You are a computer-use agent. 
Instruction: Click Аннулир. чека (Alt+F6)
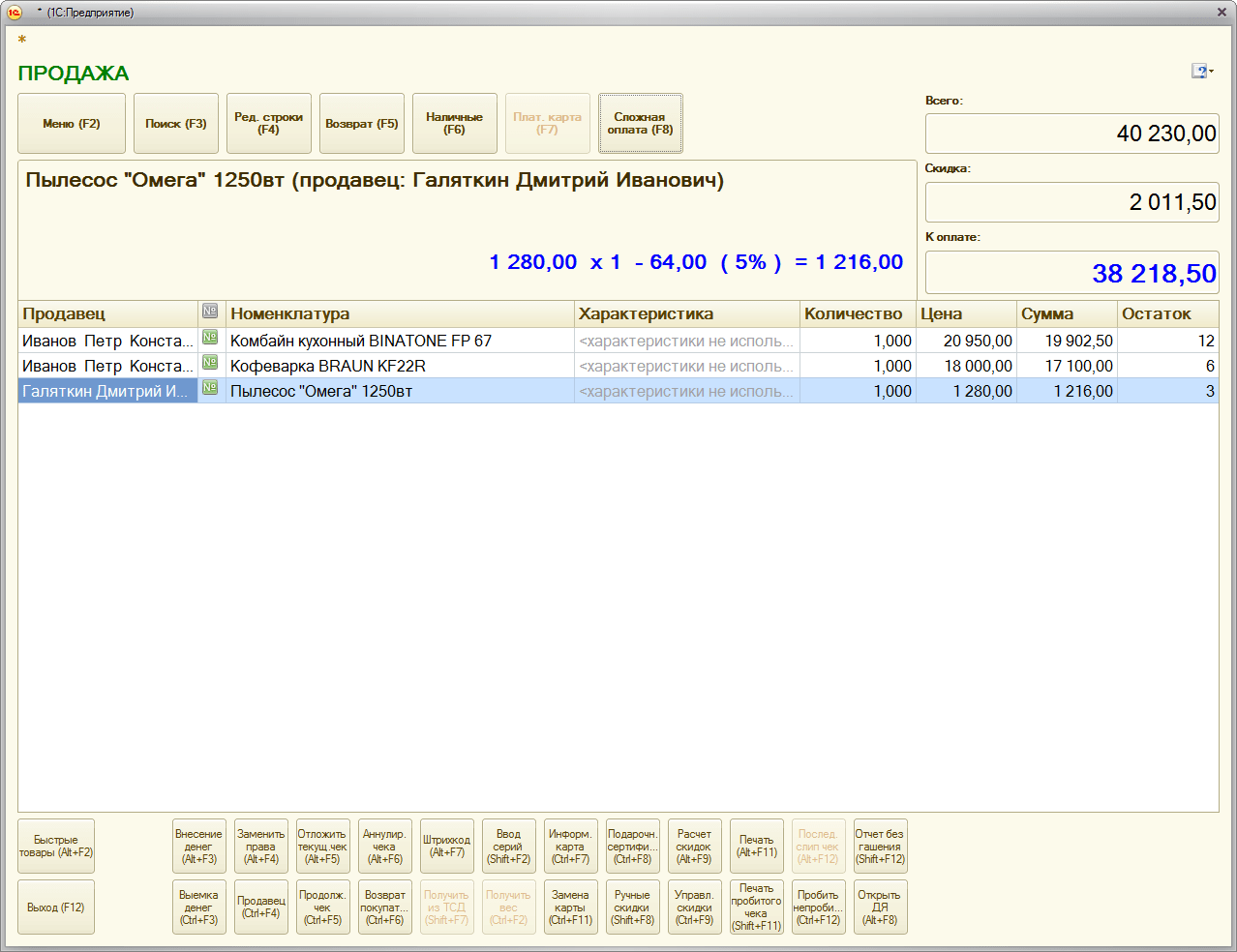pyautogui.click(x=384, y=847)
